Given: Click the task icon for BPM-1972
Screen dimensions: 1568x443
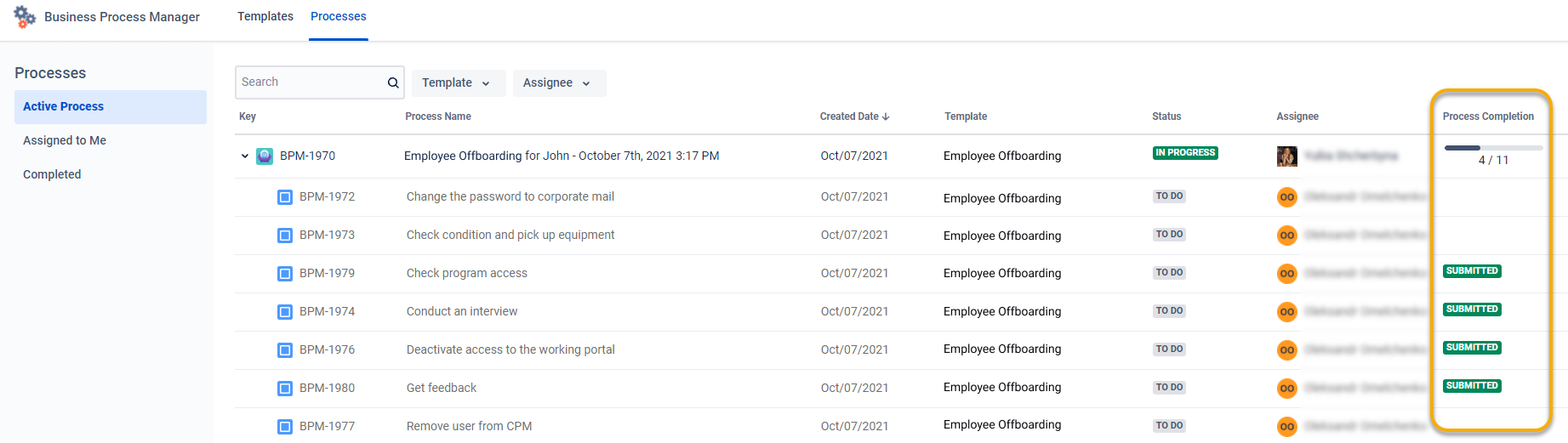Looking at the screenshot, I should (285, 197).
